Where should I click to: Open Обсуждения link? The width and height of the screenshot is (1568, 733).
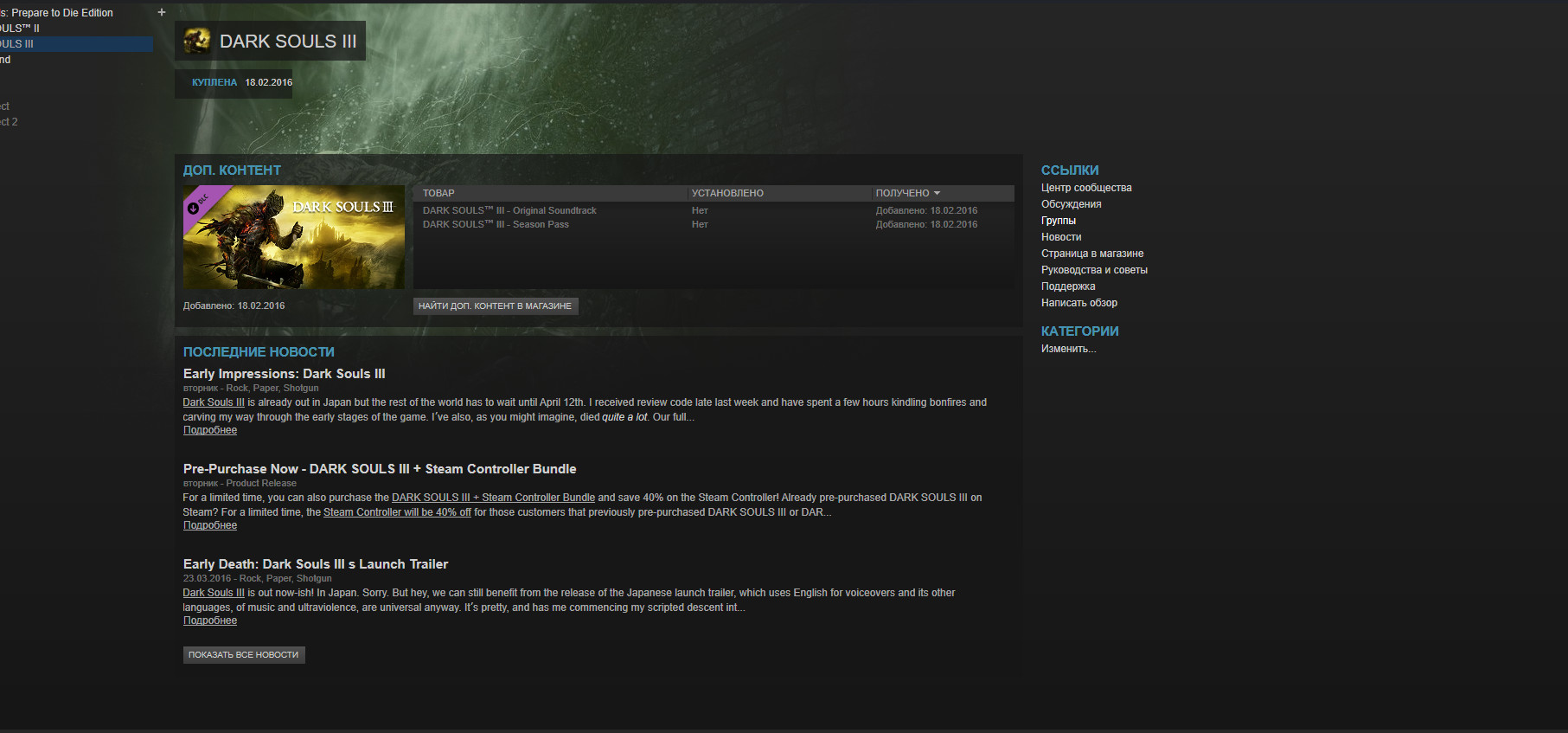click(1072, 204)
